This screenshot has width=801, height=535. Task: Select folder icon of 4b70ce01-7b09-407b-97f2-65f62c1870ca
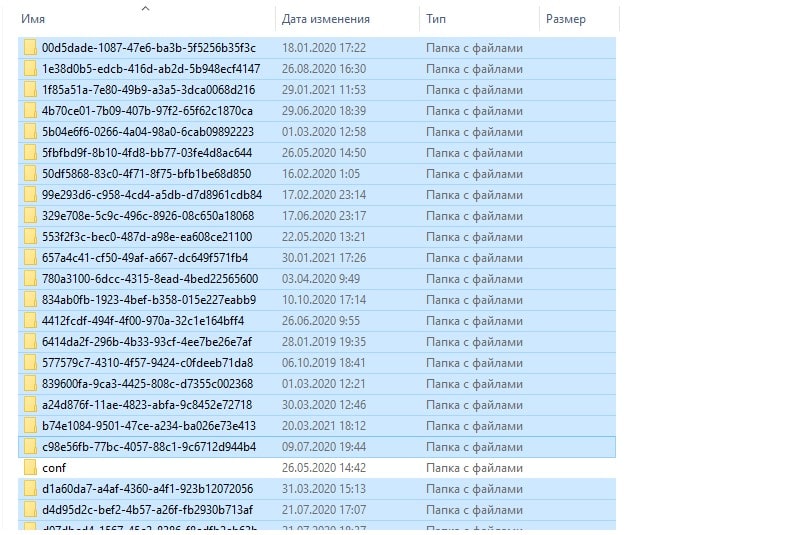[30, 110]
